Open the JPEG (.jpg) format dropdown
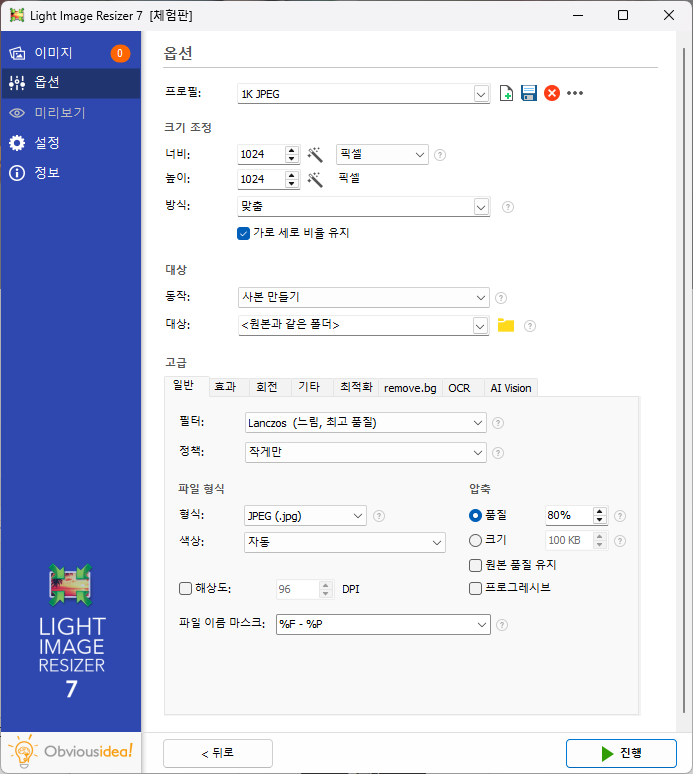Viewport: 693px width, 774px height. (306, 515)
